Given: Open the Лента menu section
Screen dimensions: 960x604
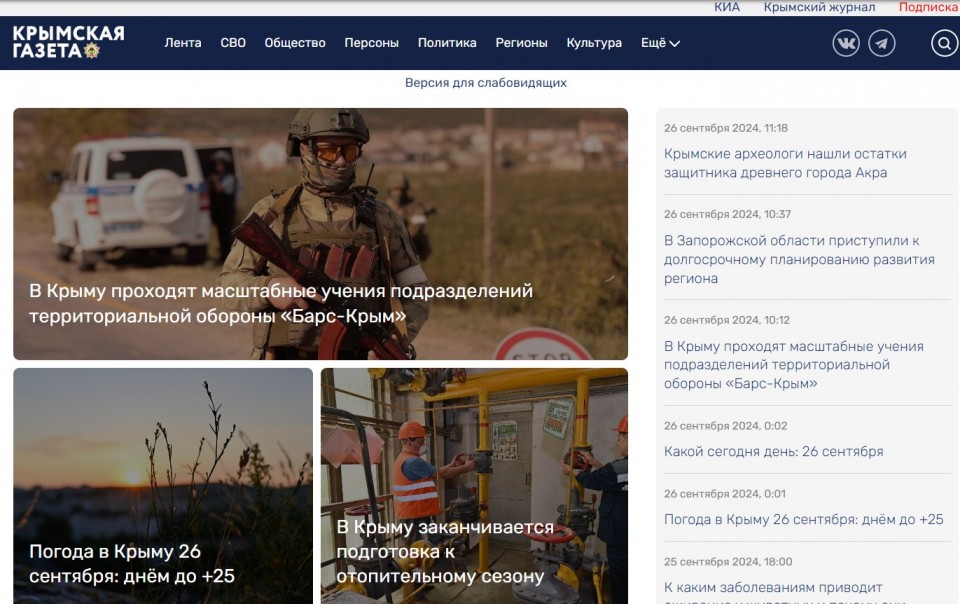Looking at the screenshot, I should click(x=183, y=43).
